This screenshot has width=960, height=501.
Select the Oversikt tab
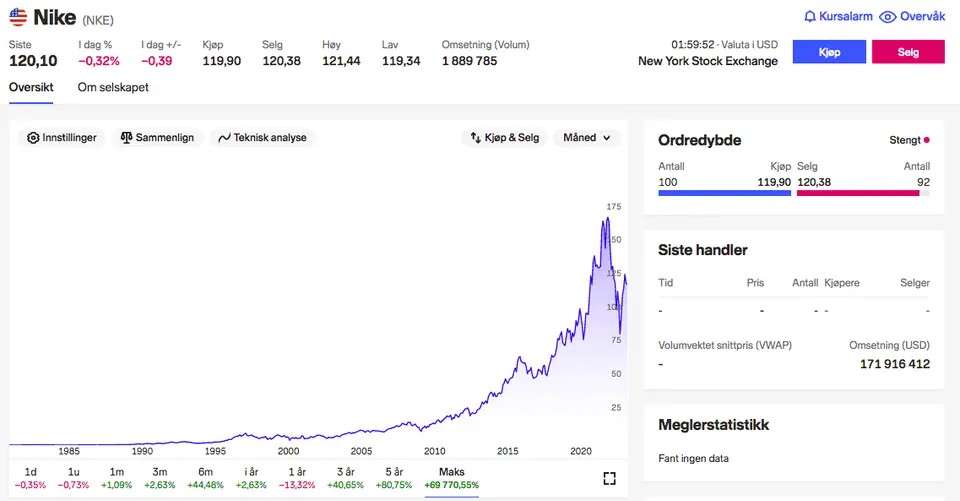pos(31,87)
